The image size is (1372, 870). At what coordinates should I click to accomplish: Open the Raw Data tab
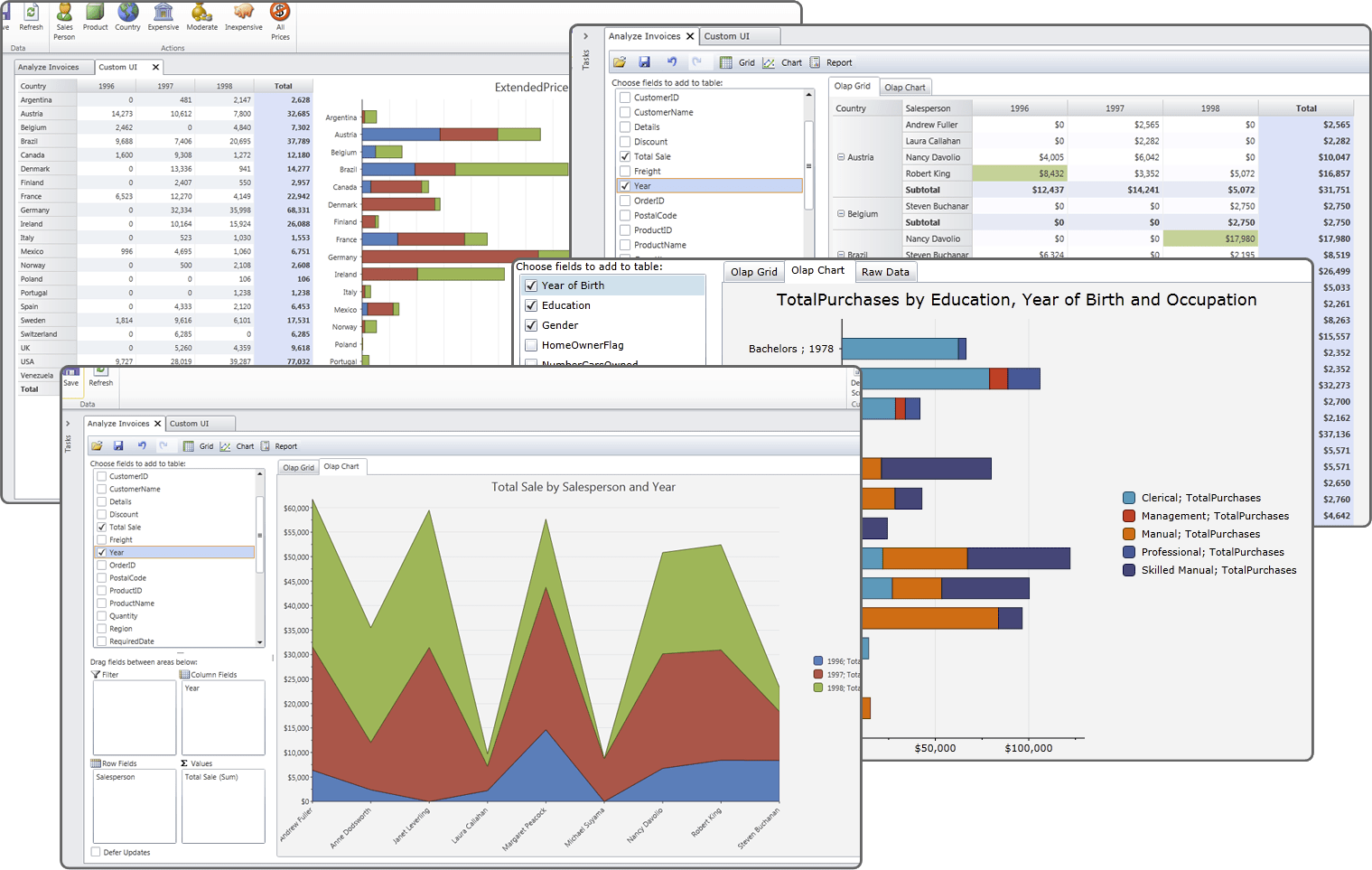point(885,272)
